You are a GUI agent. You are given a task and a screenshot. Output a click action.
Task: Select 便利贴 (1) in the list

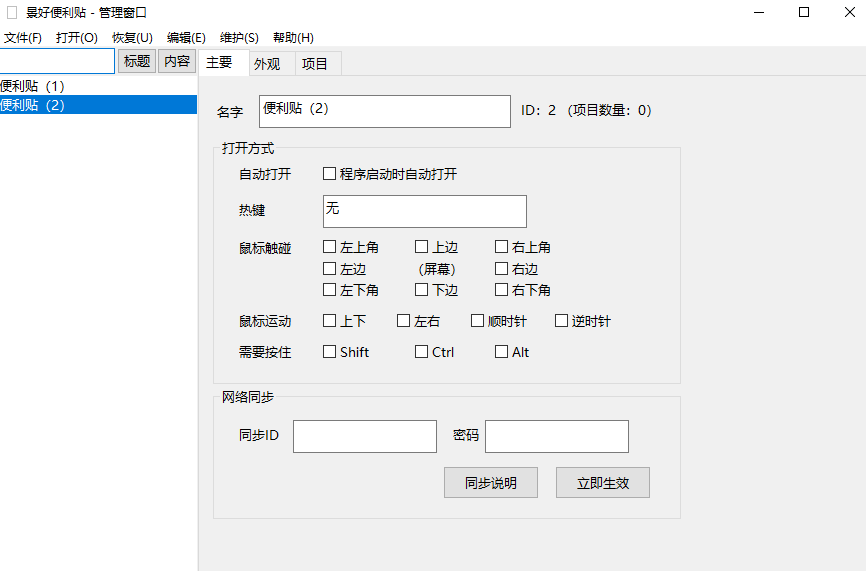coord(98,86)
